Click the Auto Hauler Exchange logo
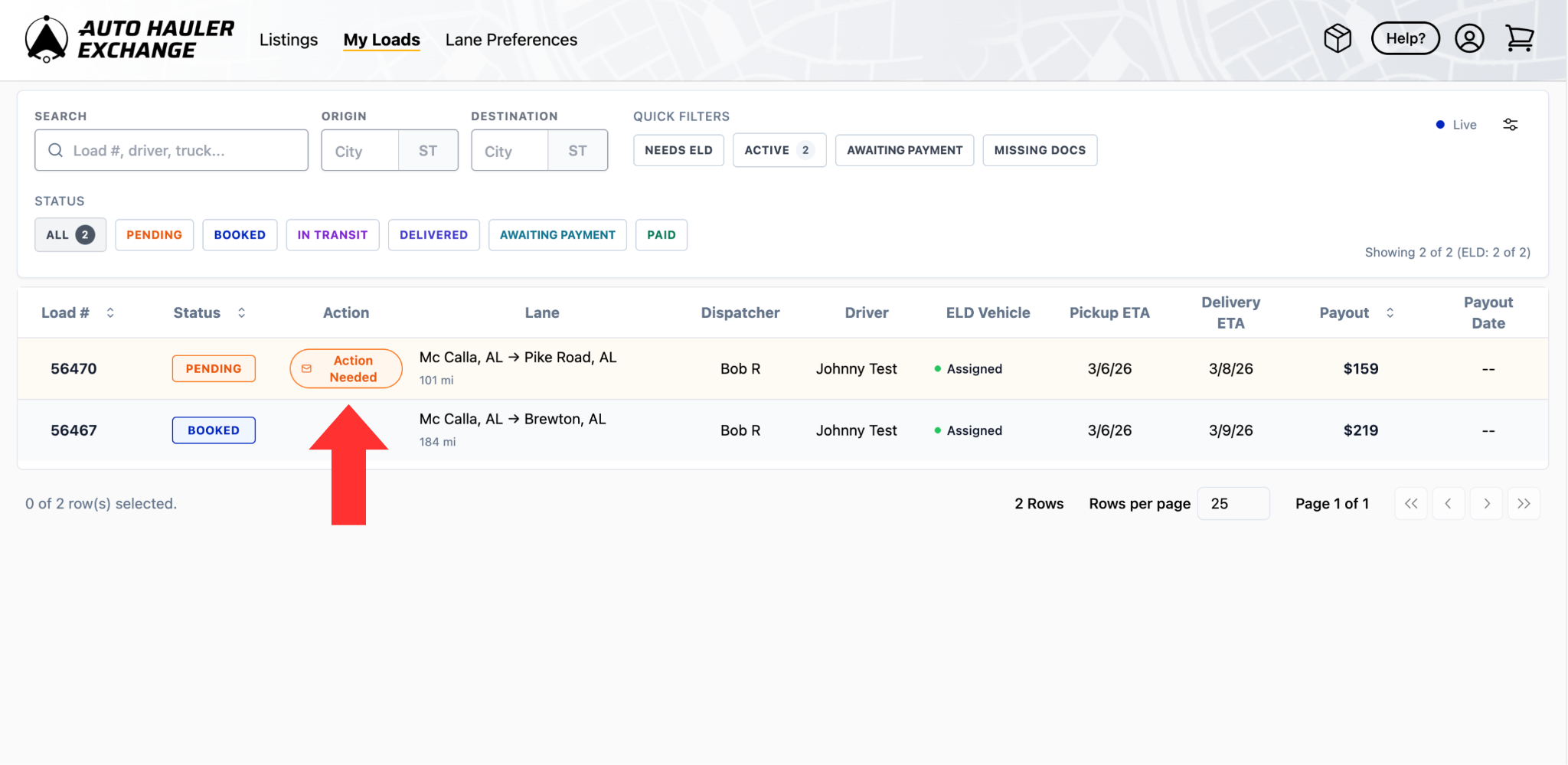This screenshot has width=1568, height=765. tap(129, 39)
